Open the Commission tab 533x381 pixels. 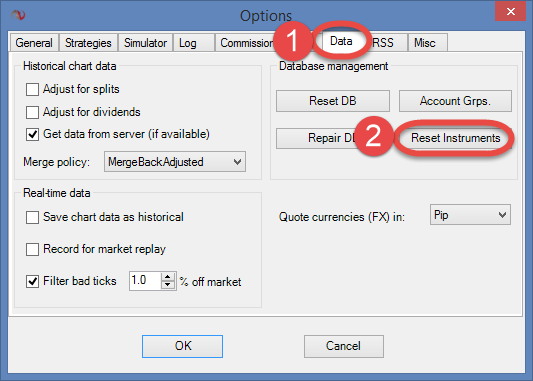[x=247, y=43]
